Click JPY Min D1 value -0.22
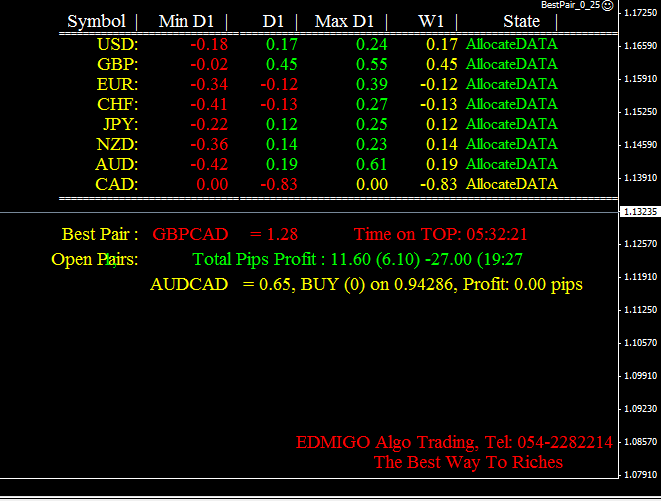This screenshot has height=501, width=661. point(209,124)
